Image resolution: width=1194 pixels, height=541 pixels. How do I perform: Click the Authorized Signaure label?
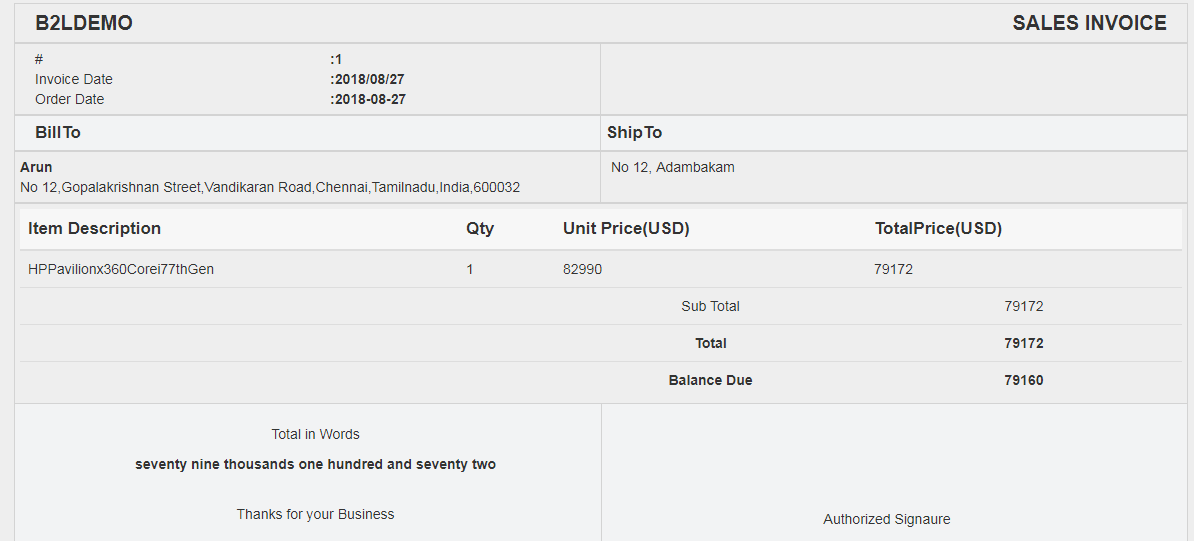[887, 519]
